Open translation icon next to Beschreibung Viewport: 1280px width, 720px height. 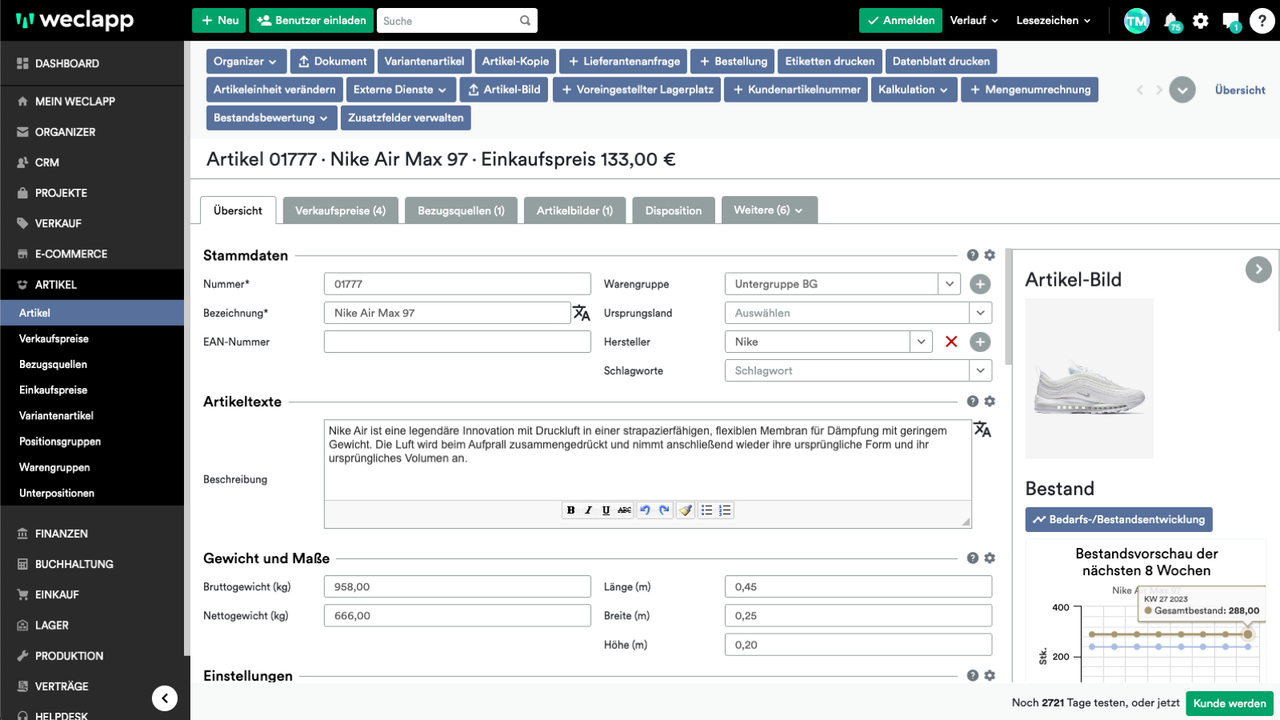[x=983, y=429]
